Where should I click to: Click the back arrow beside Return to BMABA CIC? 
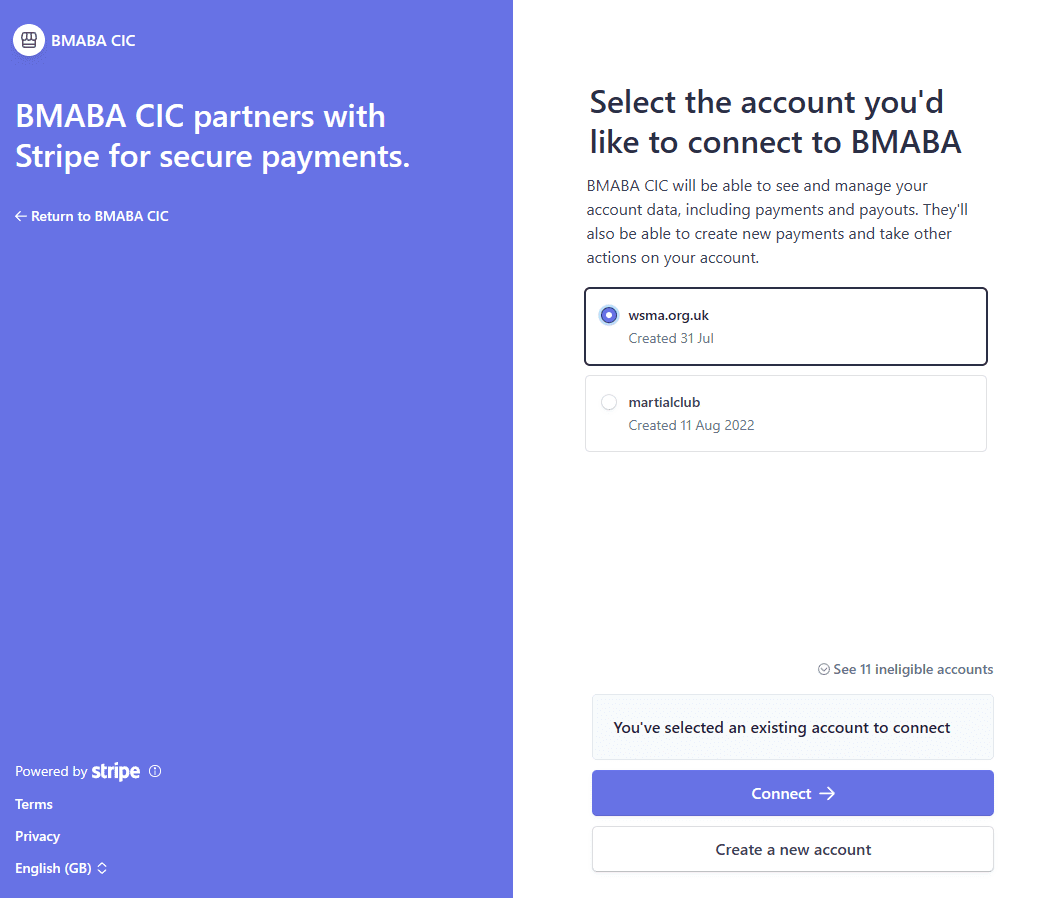tap(21, 216)
